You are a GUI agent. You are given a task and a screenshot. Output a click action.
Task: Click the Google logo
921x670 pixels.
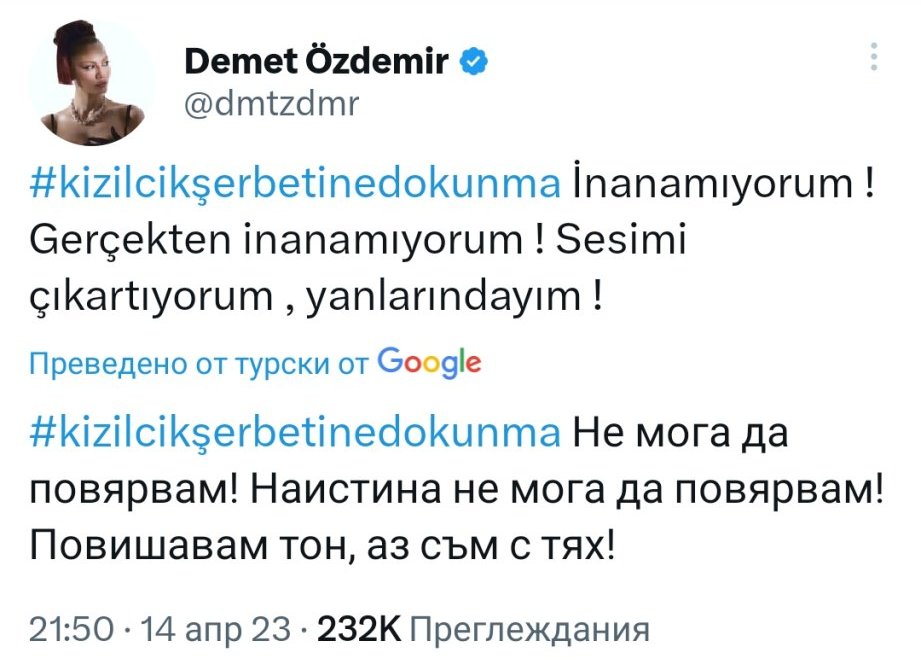[x=430, y=362]
